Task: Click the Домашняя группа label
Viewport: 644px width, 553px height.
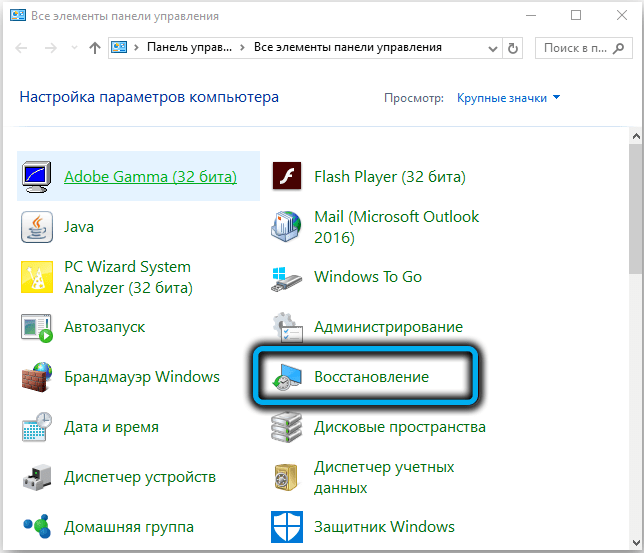Action: click(129, 527)
